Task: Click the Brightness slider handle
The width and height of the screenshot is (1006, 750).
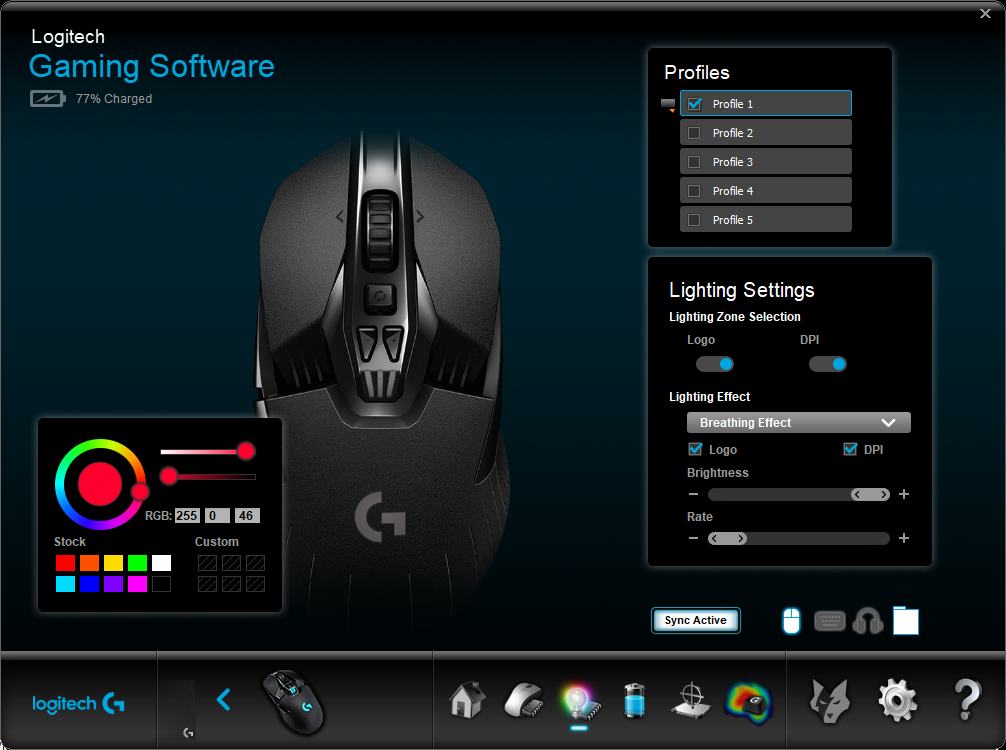Action: click(x=870, y=494)
